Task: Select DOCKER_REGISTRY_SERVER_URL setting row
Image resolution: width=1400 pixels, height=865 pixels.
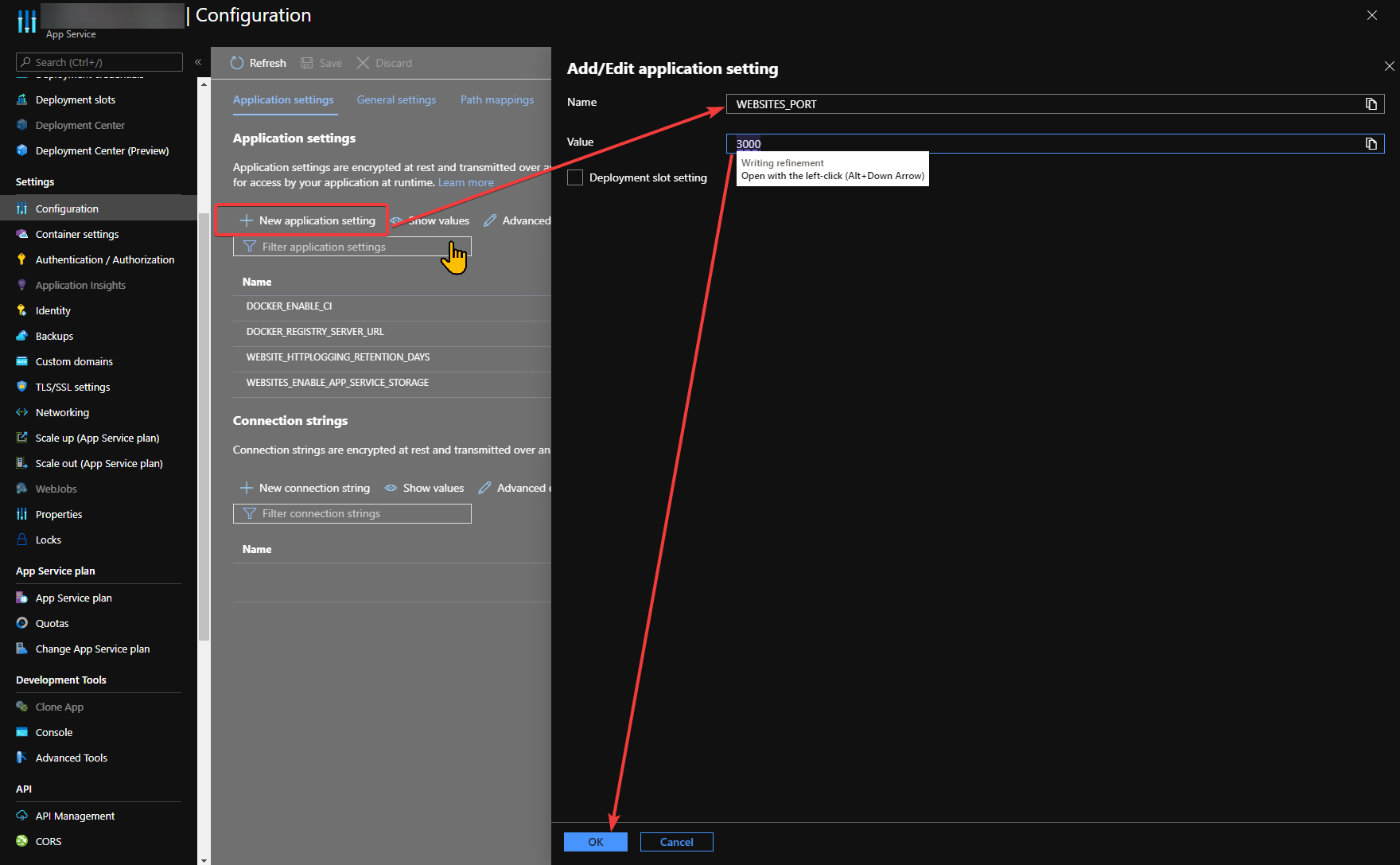Action: click(391, 332)
